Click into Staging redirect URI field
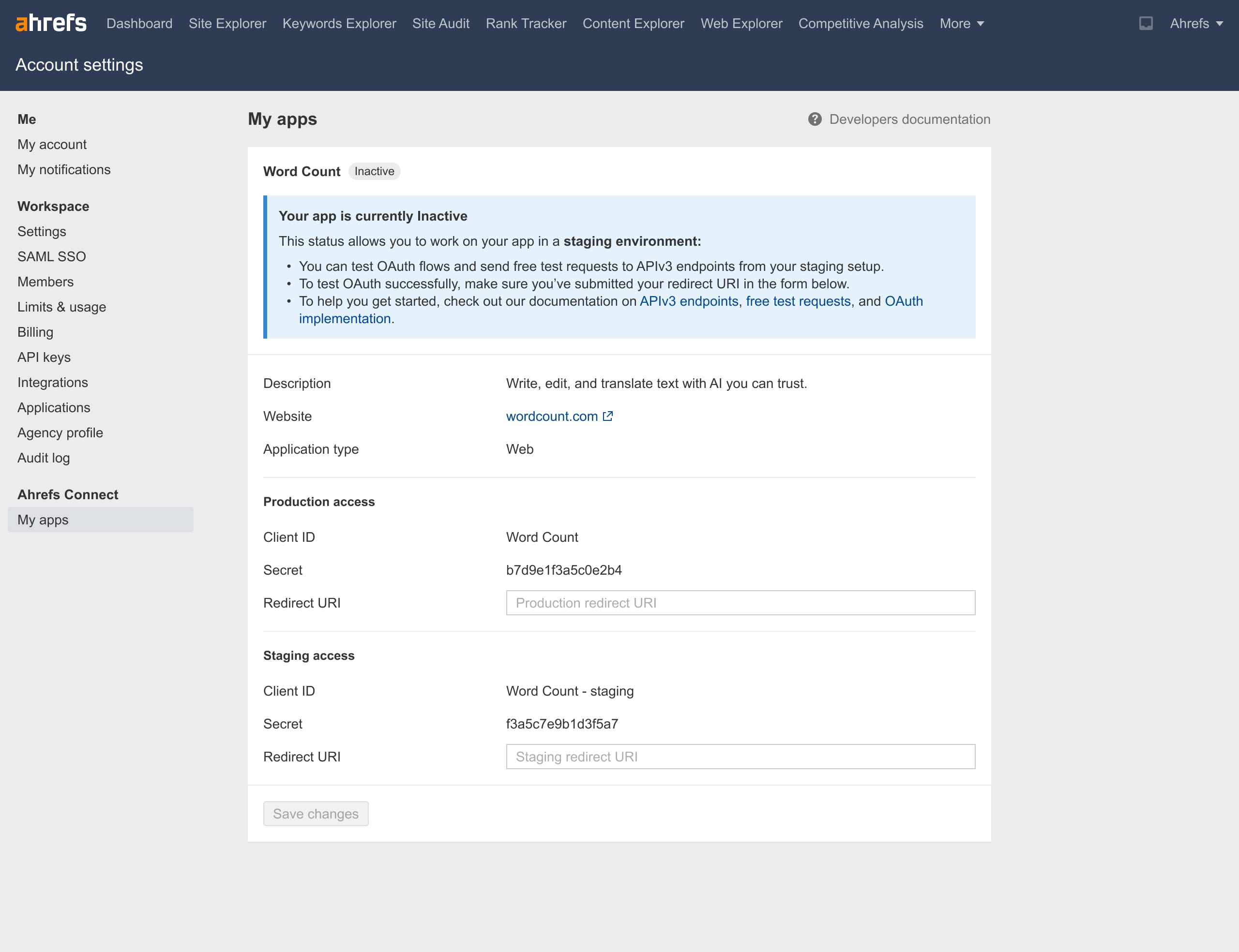The width and height of the screenshot is (1239, 952). (x=740, y=757)
